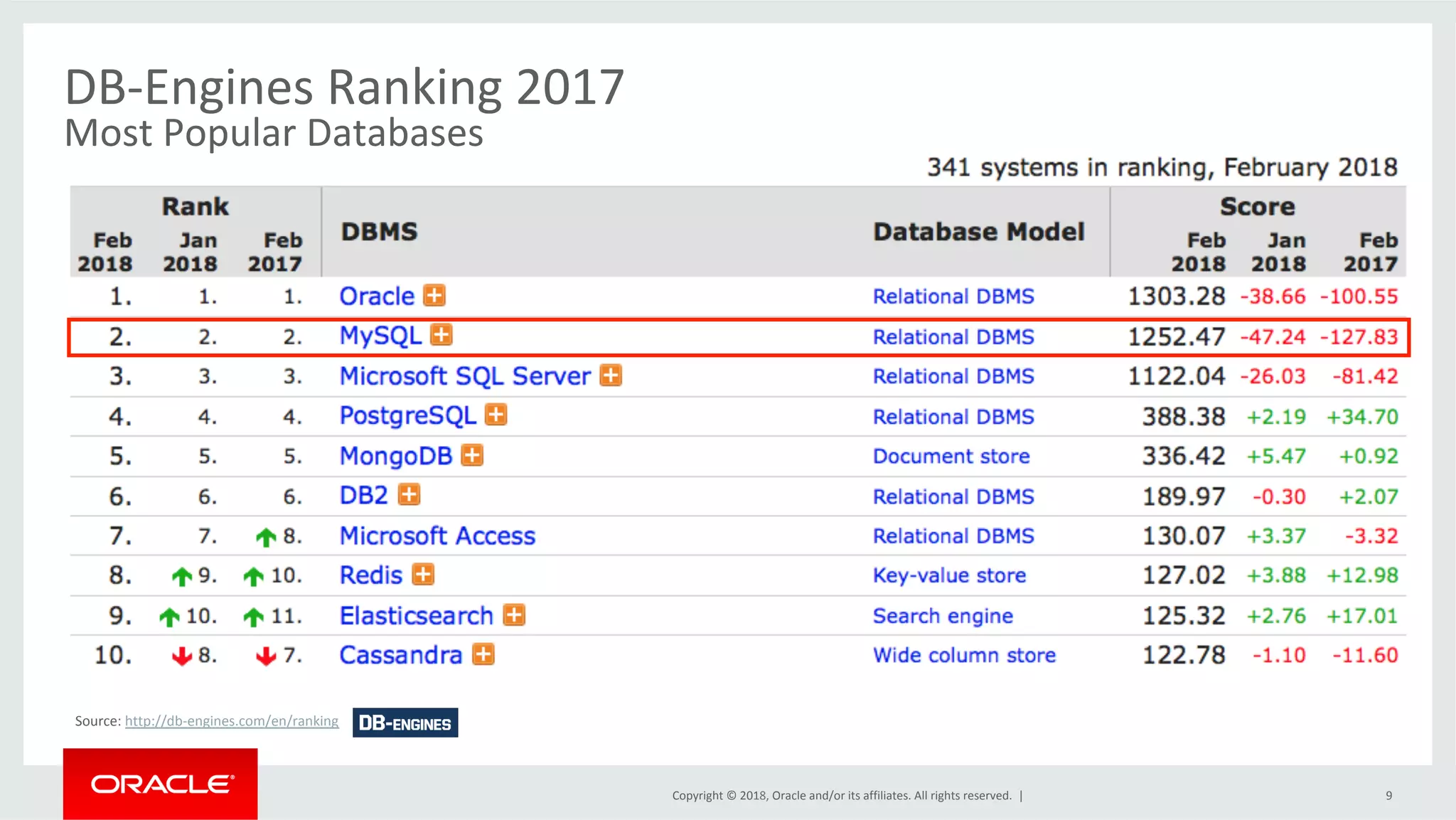This screenshot has height=820, width=1456.
Task: Click the plus icon beside Cassandra
Action: (483, 654)
